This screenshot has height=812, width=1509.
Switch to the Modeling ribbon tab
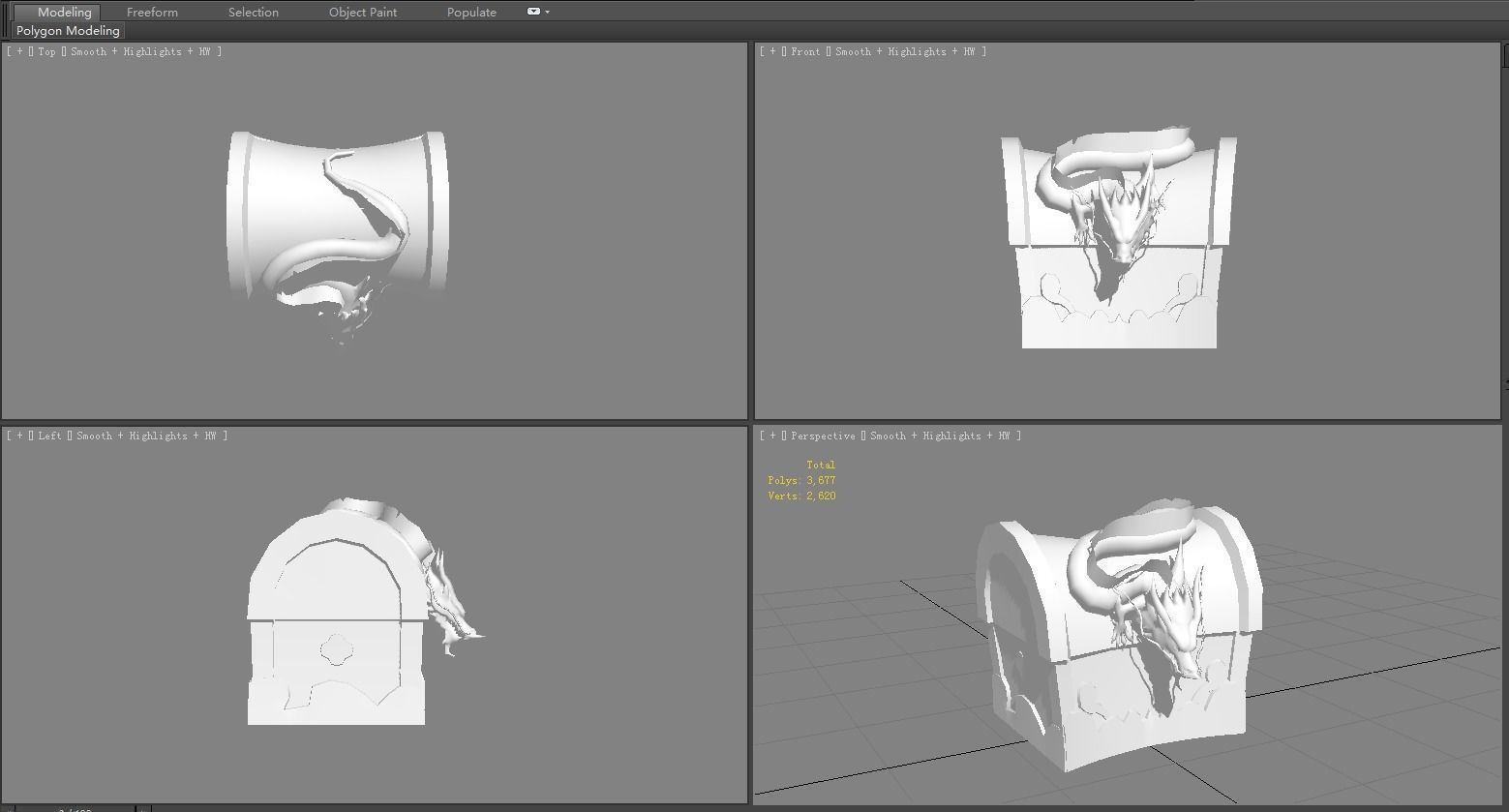coord(64,12)
